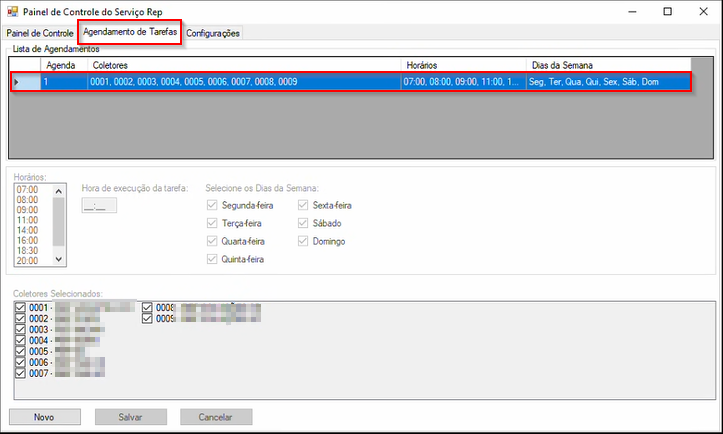Toggle collector 0007 checkbox
This screenshot has width=723, height=434.
click(21, 373)
